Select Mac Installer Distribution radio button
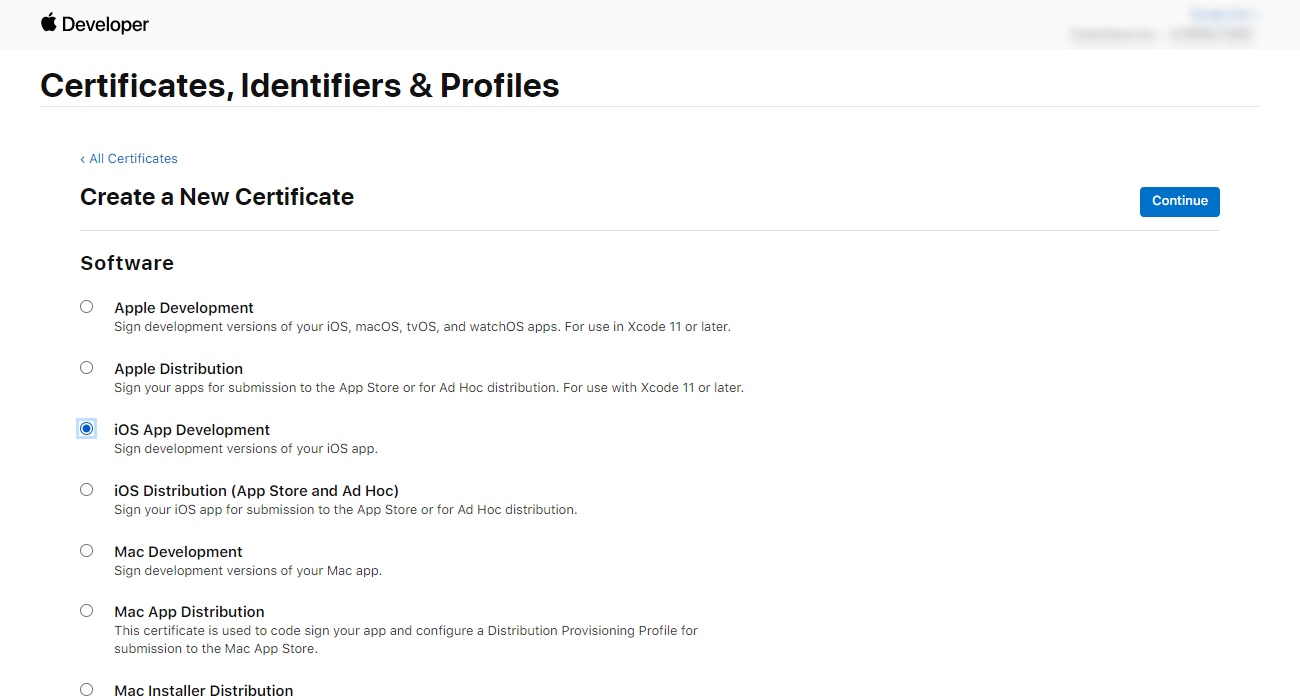 [87, 690]
